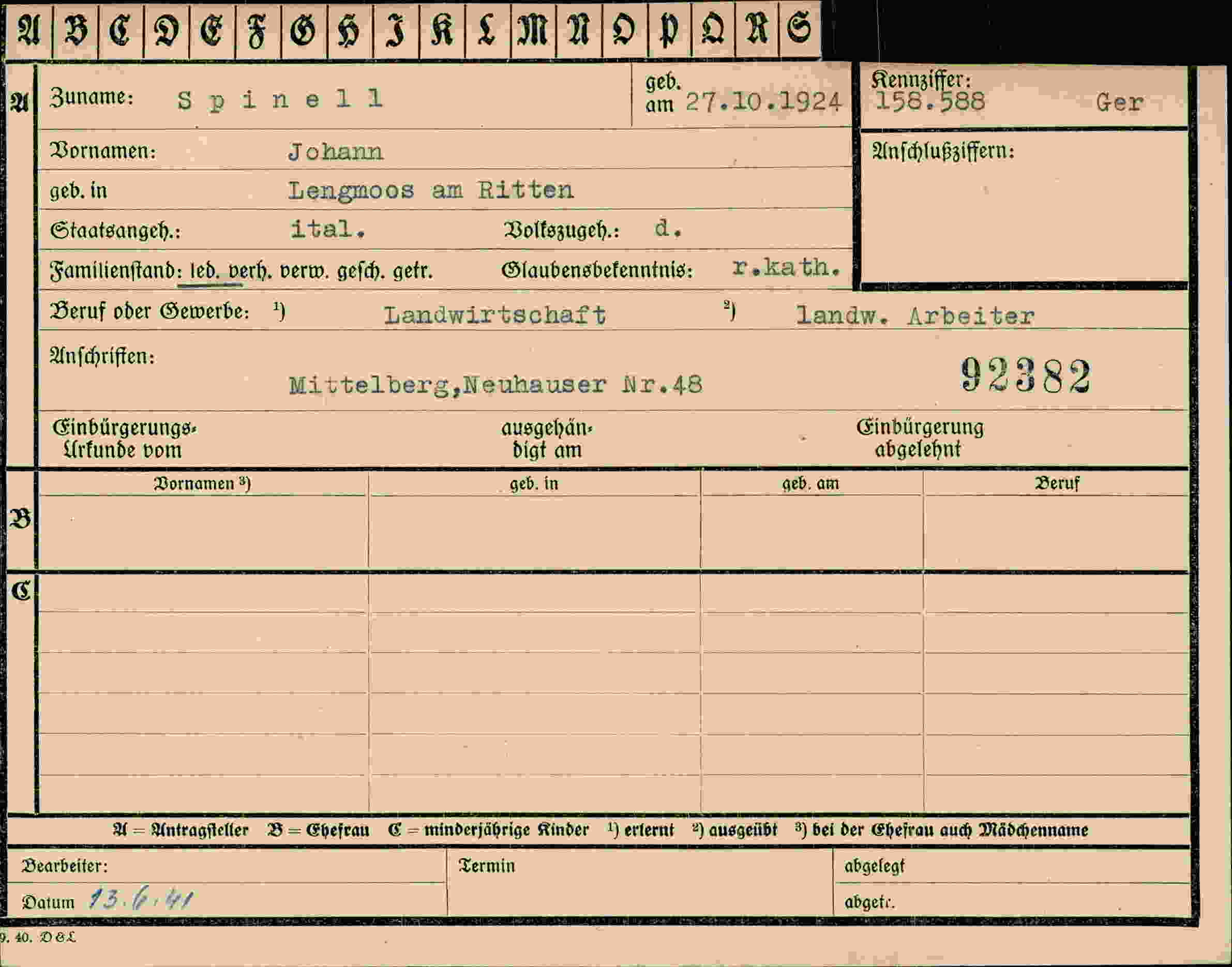Click the citizenship value 'ital.'
1232x967 pixels.
coord(328,229)
